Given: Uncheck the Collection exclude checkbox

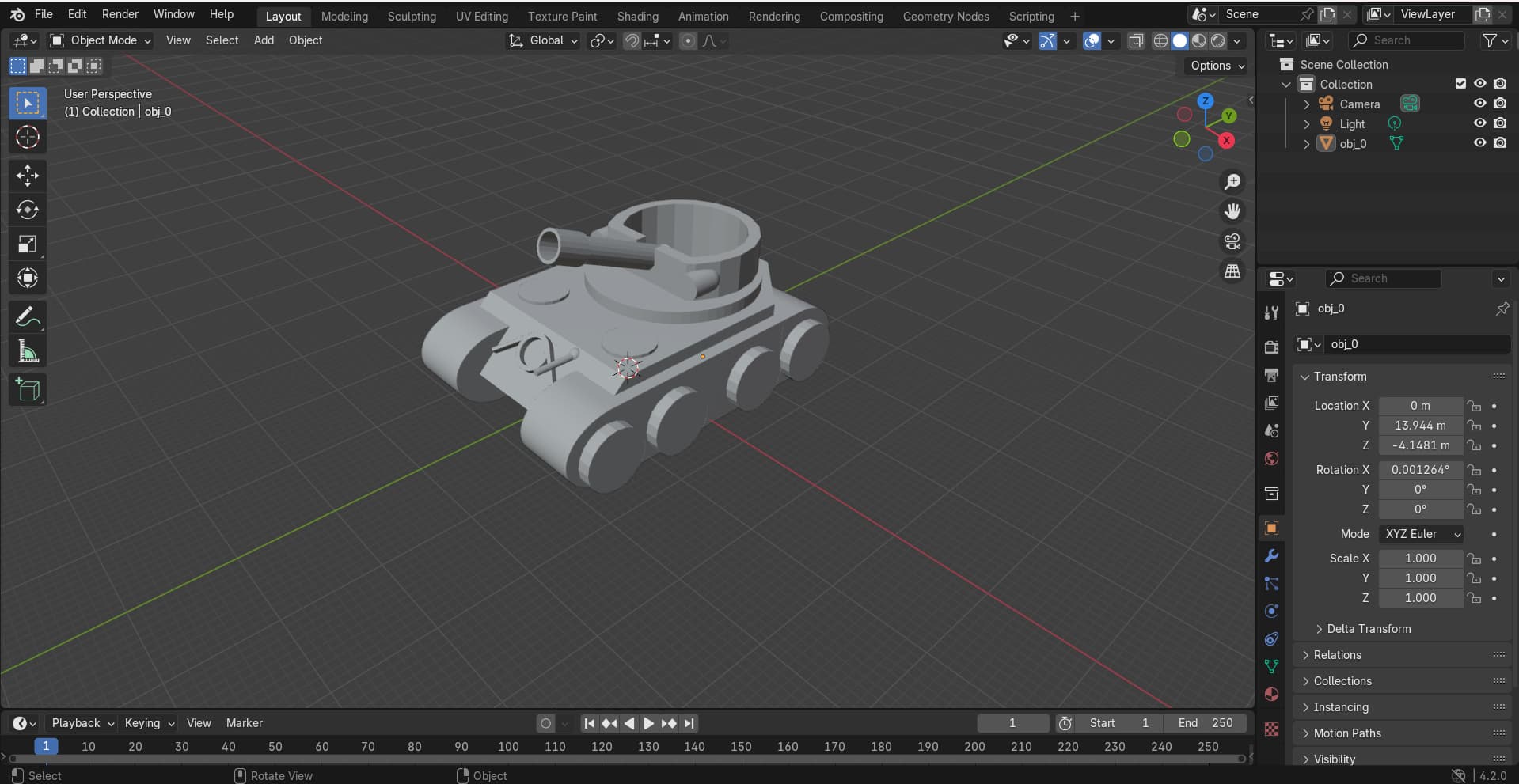Looking at the screenshot, I should (1460, 84).
